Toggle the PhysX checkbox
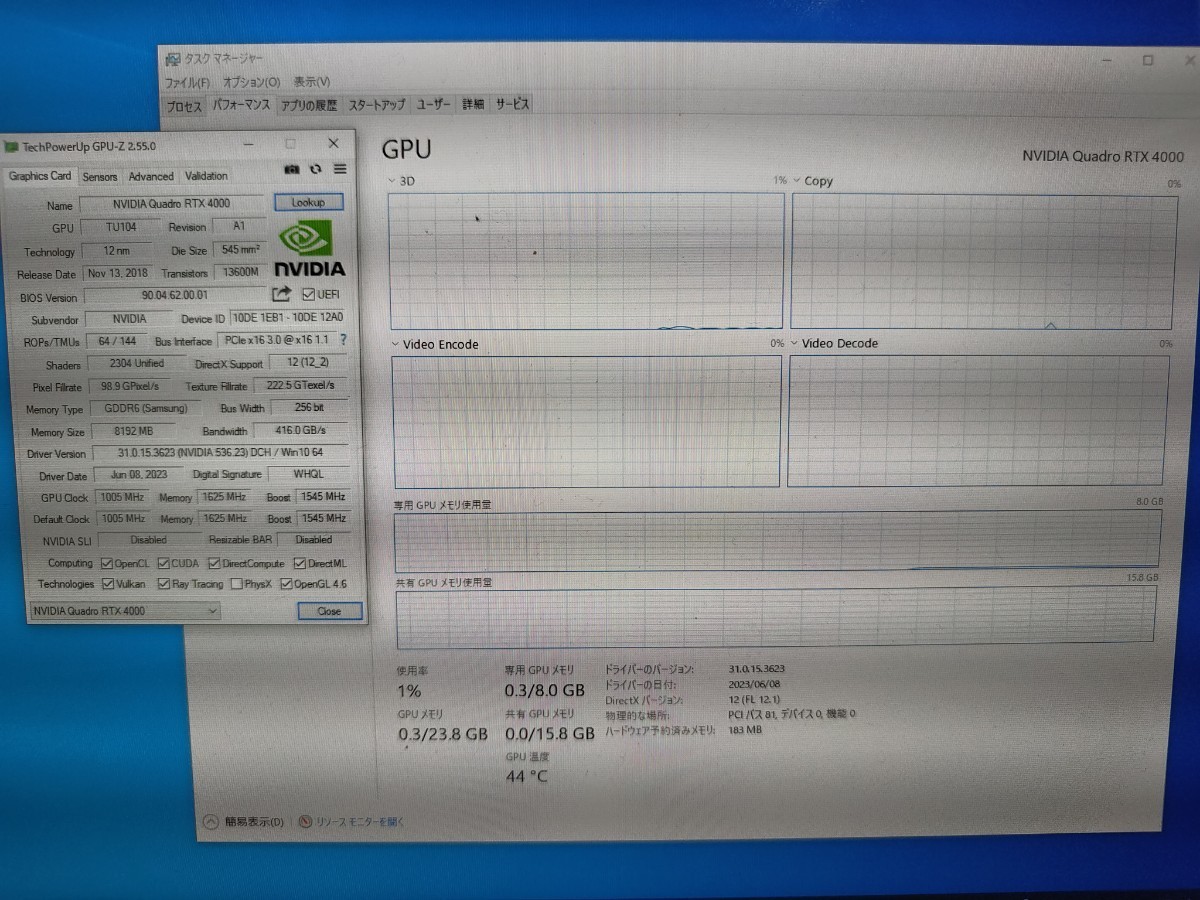This screenshot has height=900, width=1200. point(236,584)
